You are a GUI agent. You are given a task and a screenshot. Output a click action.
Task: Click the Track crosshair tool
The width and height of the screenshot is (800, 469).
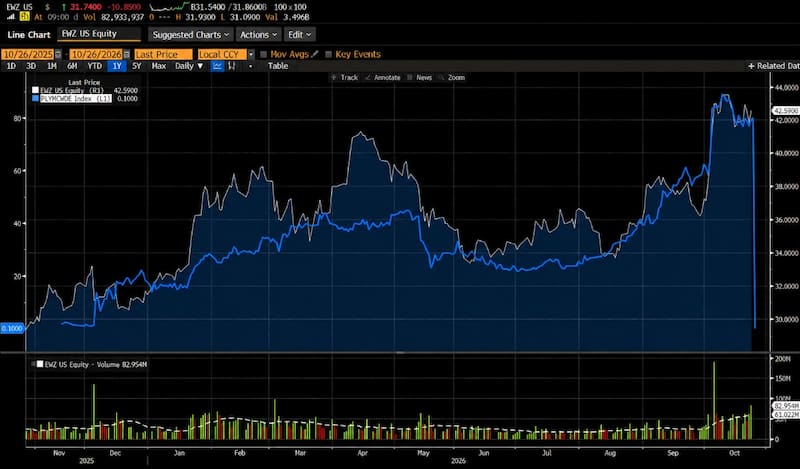[344, 78]
